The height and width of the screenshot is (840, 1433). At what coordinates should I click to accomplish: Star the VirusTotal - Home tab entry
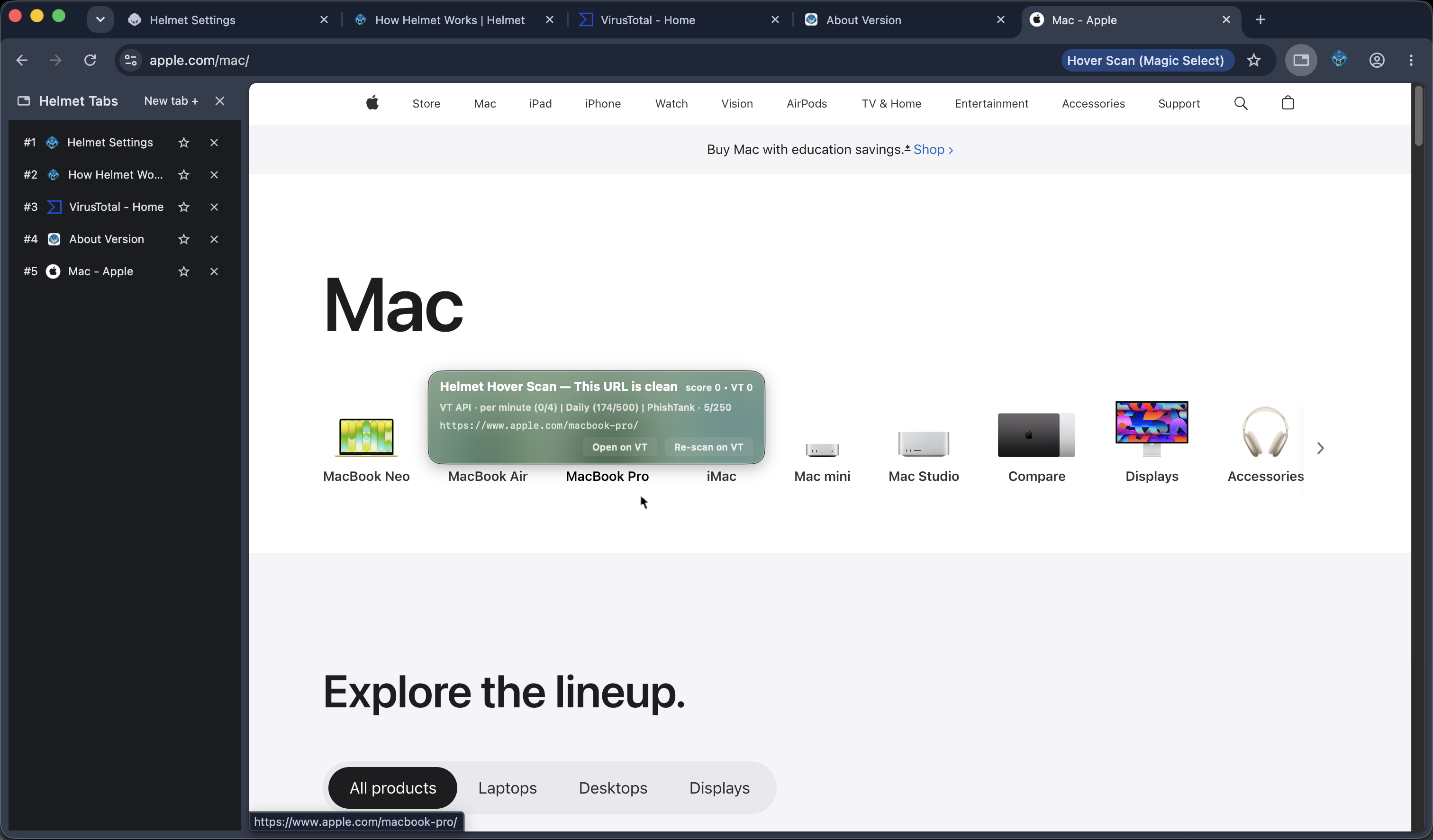pos(183,207)
